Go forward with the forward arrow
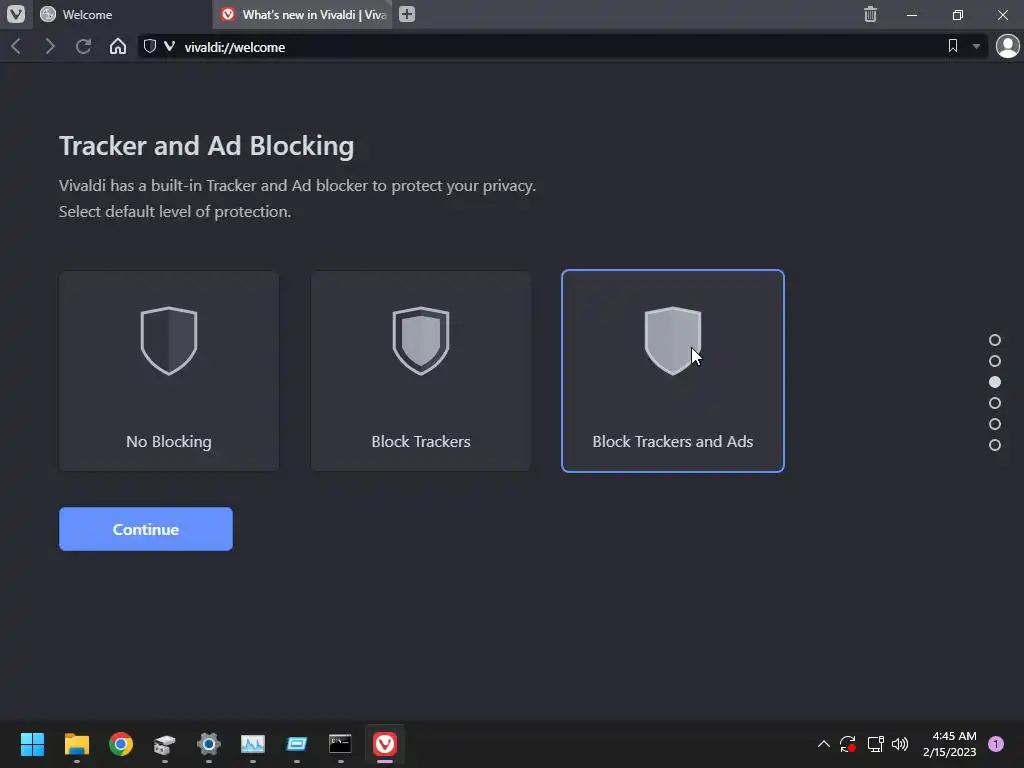This screenshot has width=1024, height=768. pos(50,46)
